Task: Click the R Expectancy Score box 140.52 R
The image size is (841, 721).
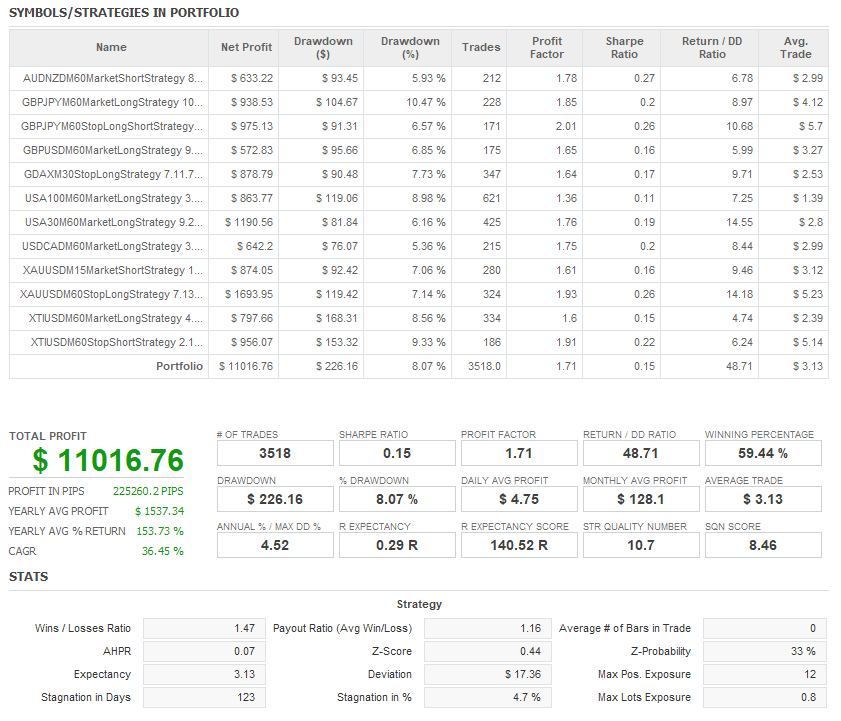Action: [x=519, y=546]
